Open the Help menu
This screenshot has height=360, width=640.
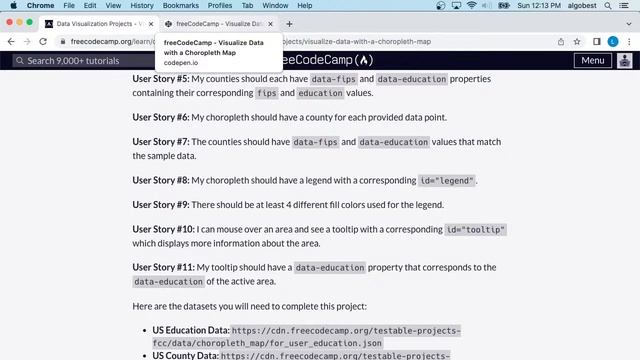[x=304, y=5]
